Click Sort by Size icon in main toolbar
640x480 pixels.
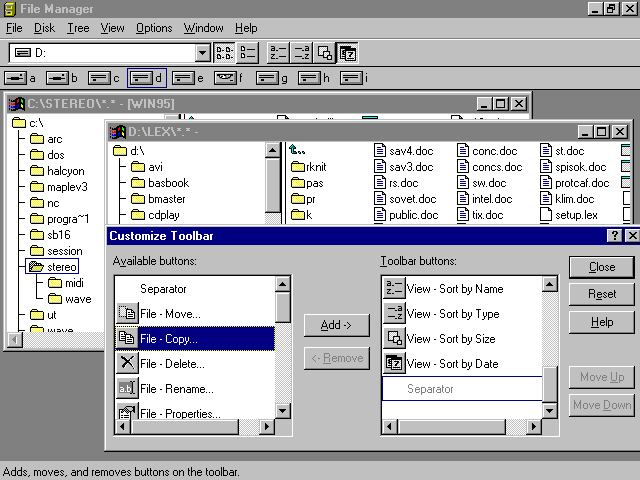(x=324, y=53)
